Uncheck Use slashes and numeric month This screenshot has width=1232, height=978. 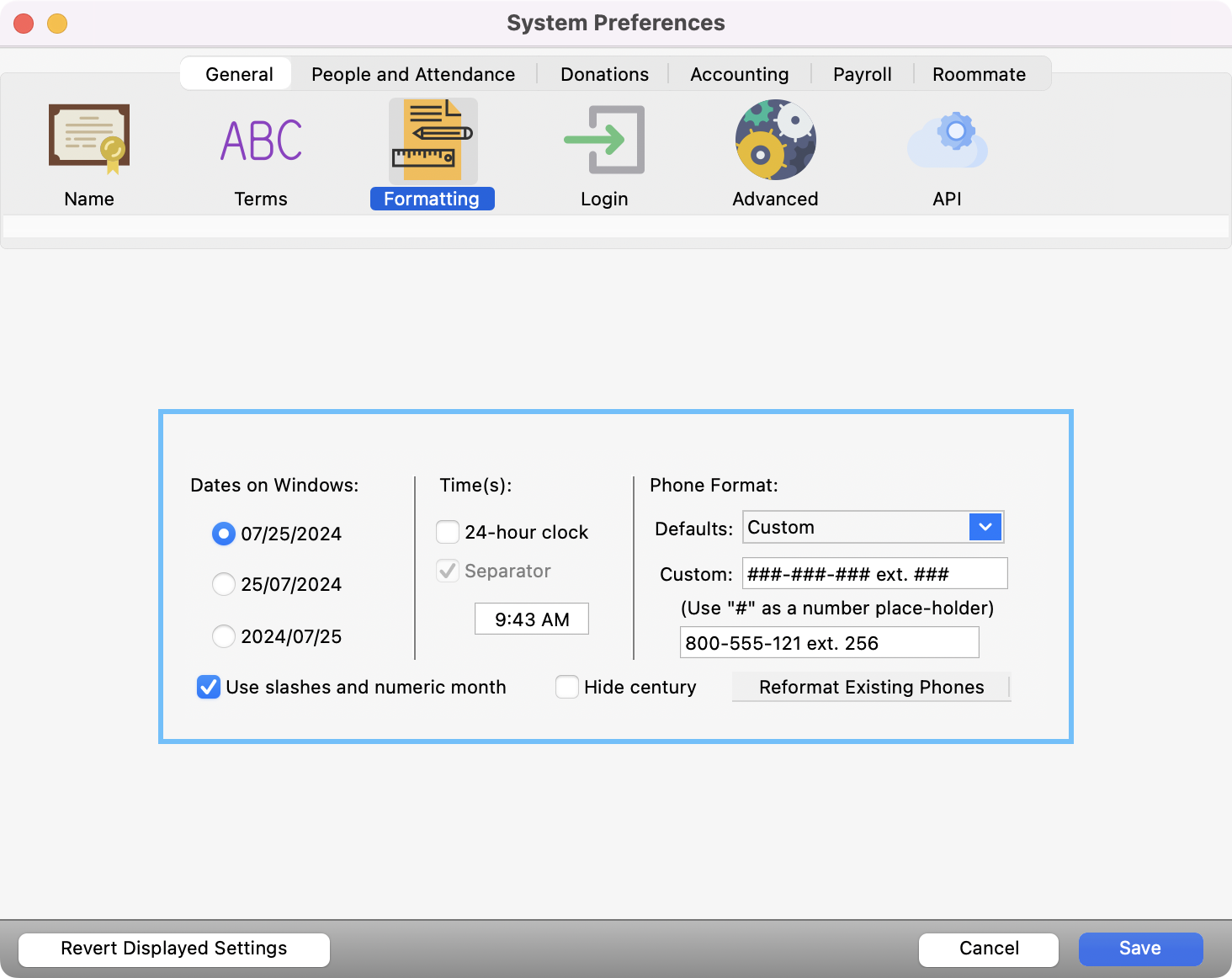pyautogui.click(x=209, y=687)
